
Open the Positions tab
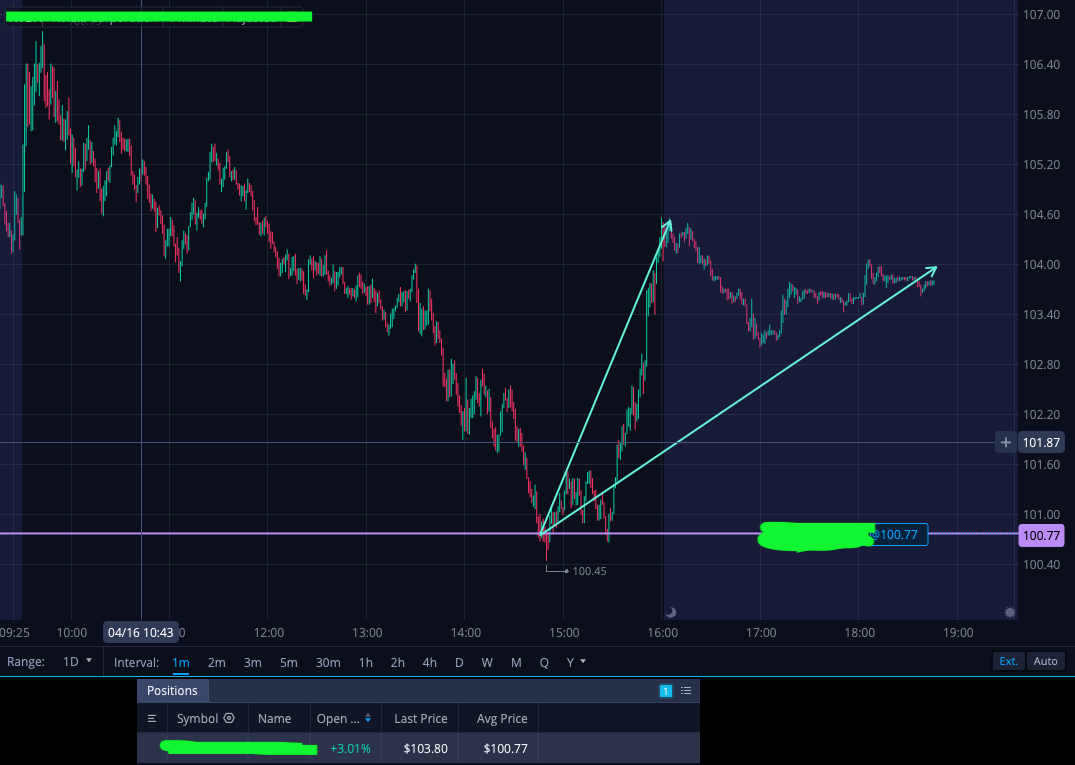coord(172,691)
